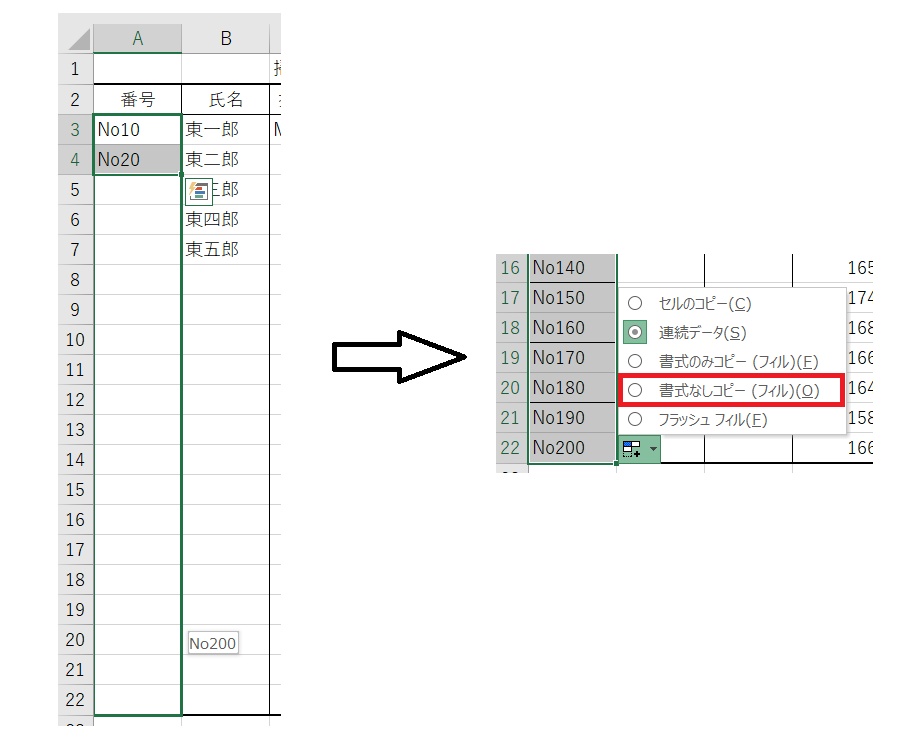Click the 氏名 header cell

click(x=225, y=99)
